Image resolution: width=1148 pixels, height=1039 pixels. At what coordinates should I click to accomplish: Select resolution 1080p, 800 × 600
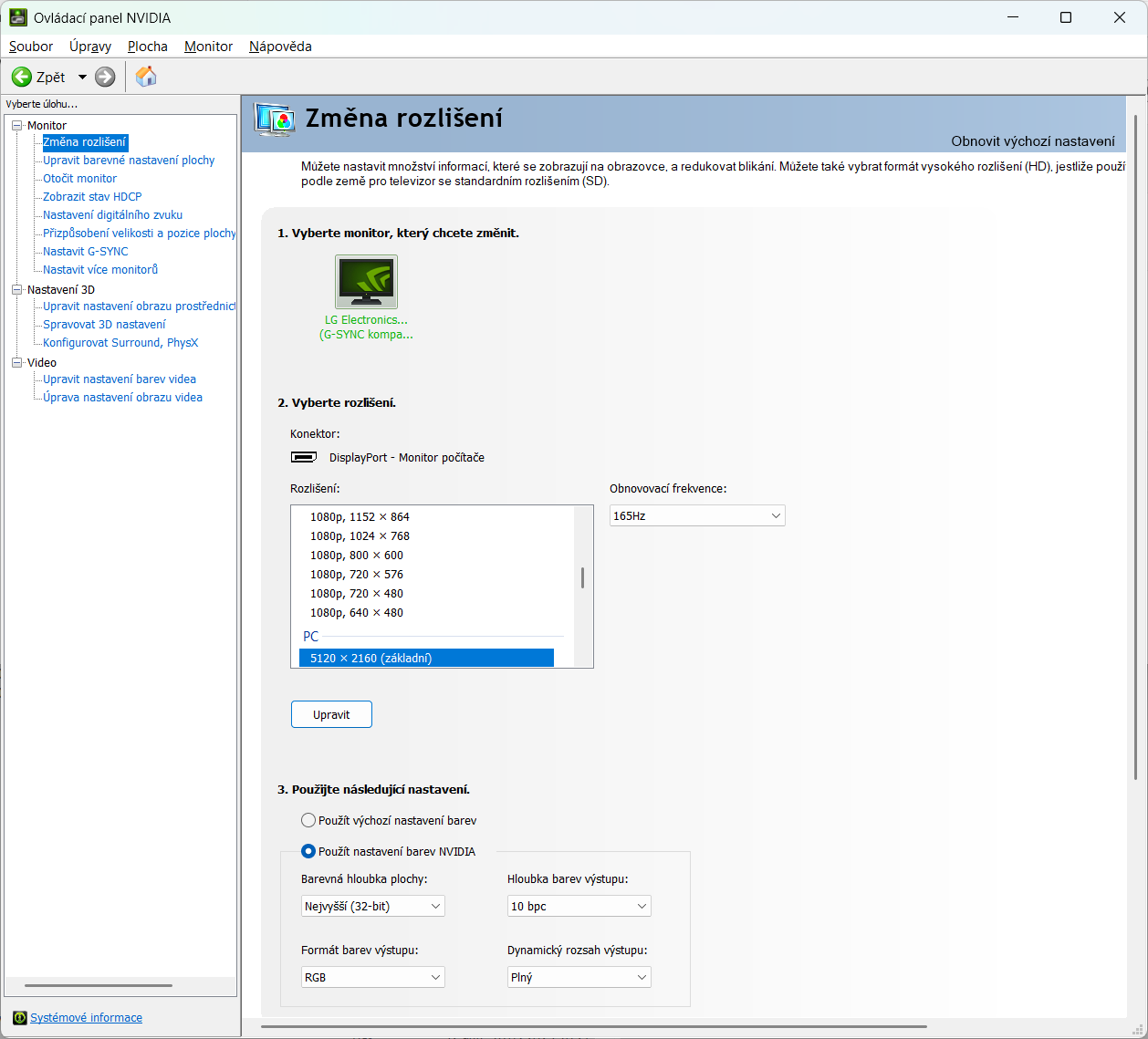357,555
